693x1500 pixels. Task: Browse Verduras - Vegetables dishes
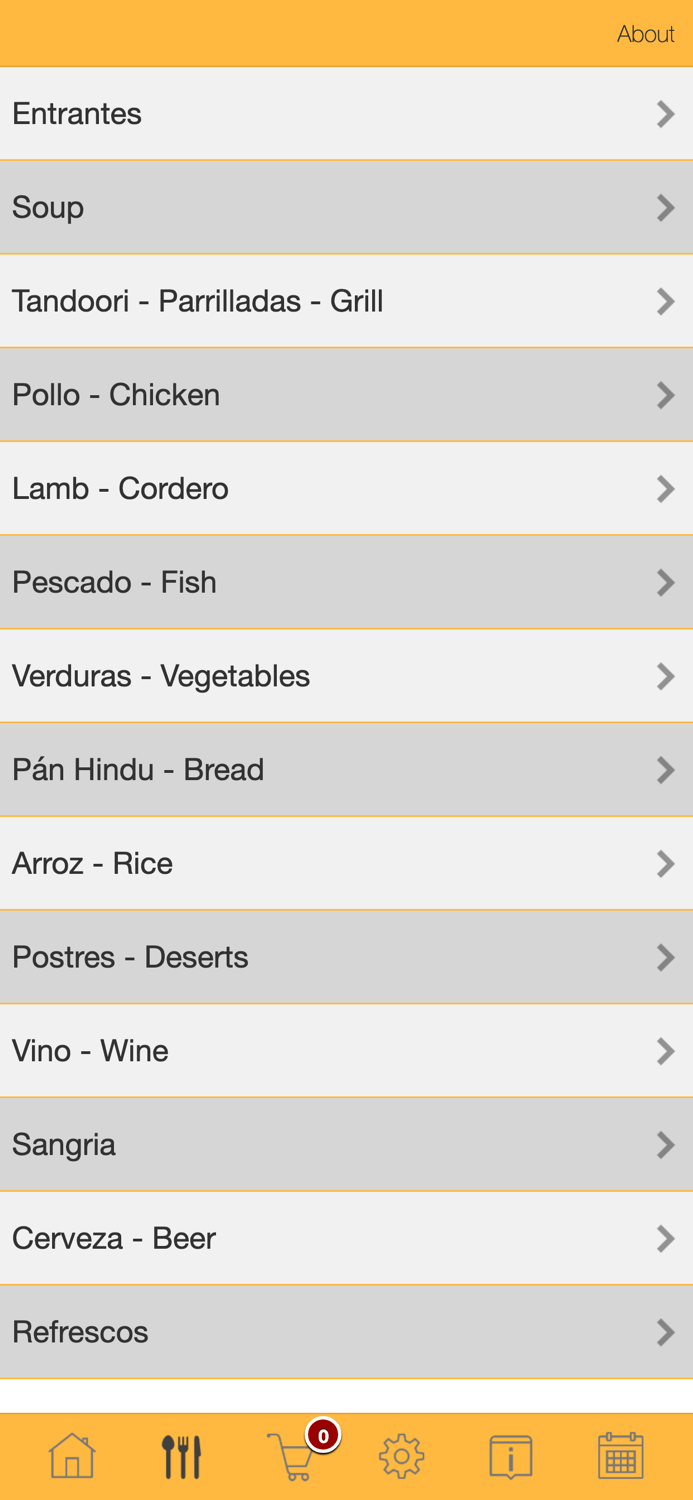[x=346, y=675]
